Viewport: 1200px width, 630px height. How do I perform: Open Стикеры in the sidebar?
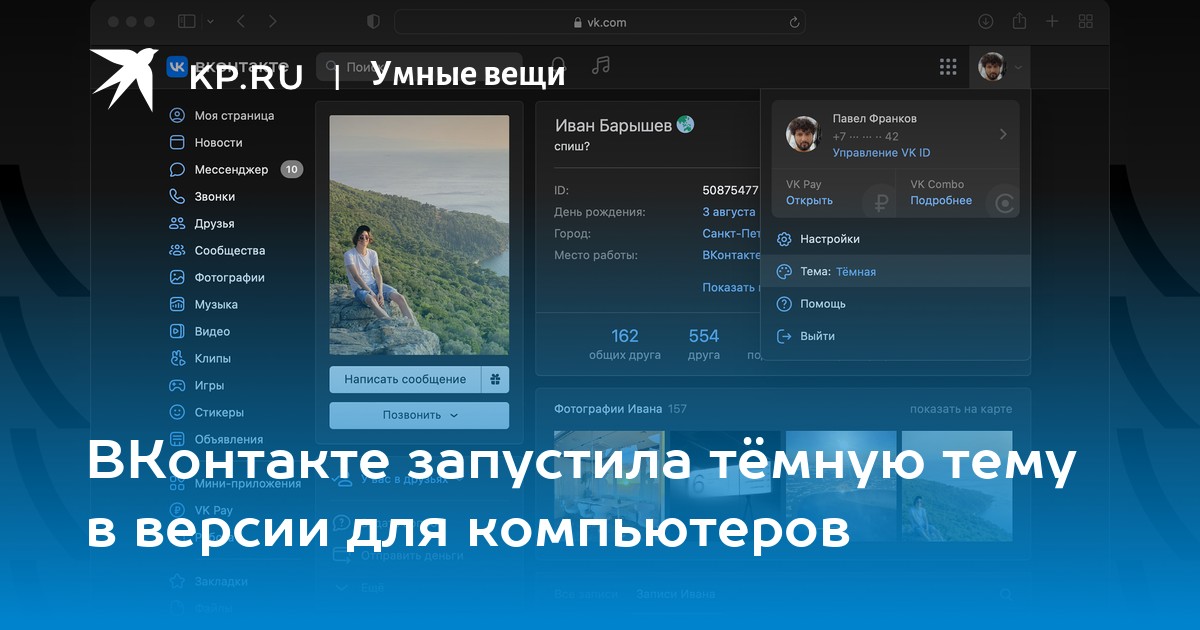(x=218, y=412)
